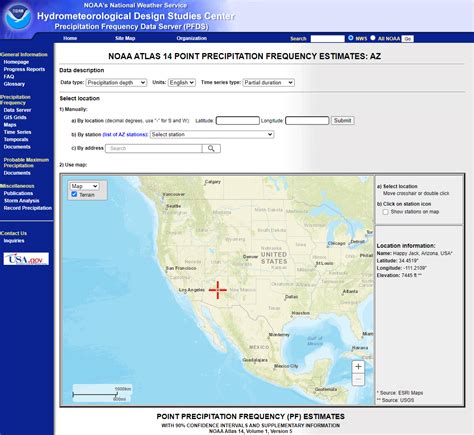474x435 pixels.
Task: Zoom out on the map with minus
Action: [358, 379]
